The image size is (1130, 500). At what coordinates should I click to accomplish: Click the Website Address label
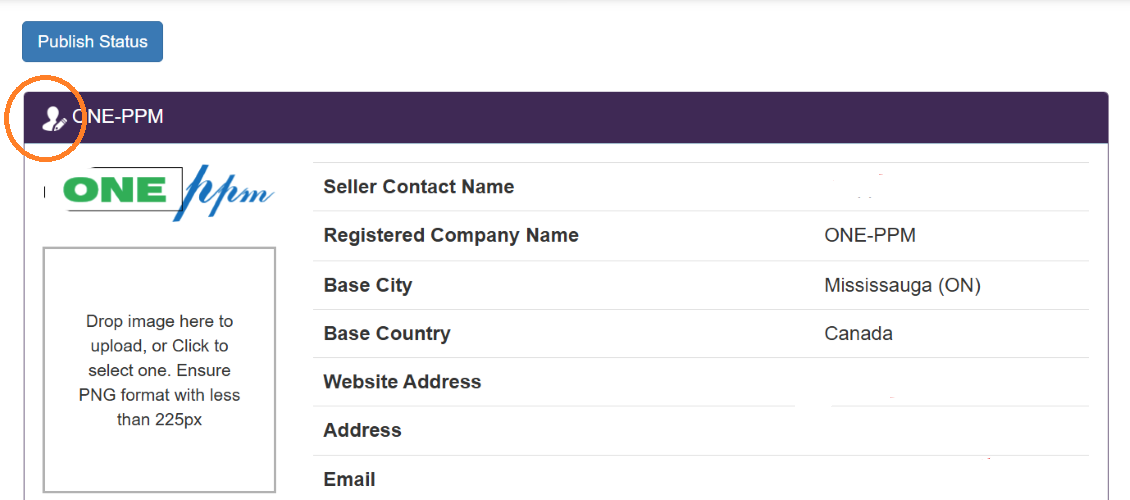click(x=402, y=381)
